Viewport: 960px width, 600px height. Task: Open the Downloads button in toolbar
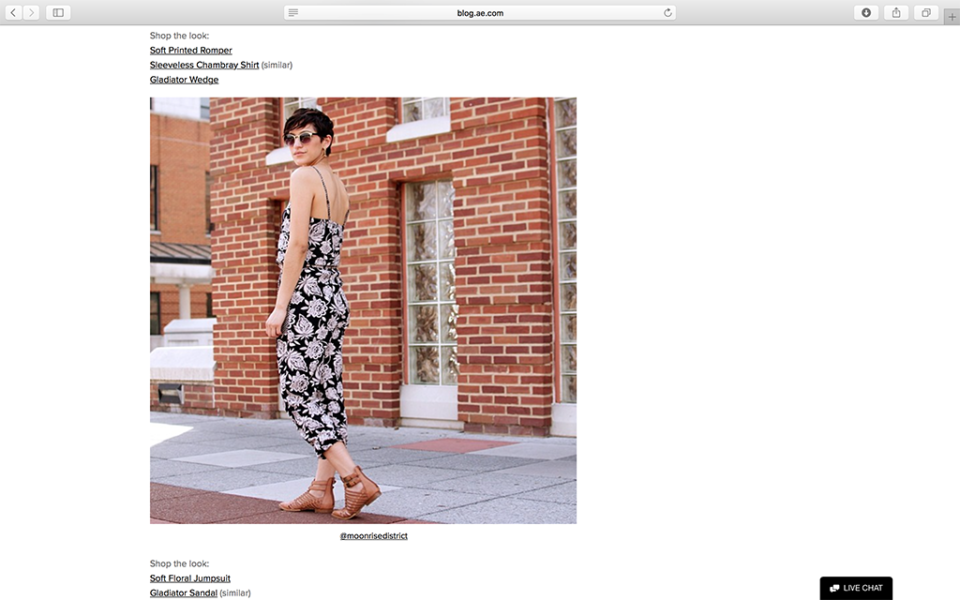[866, 12]
